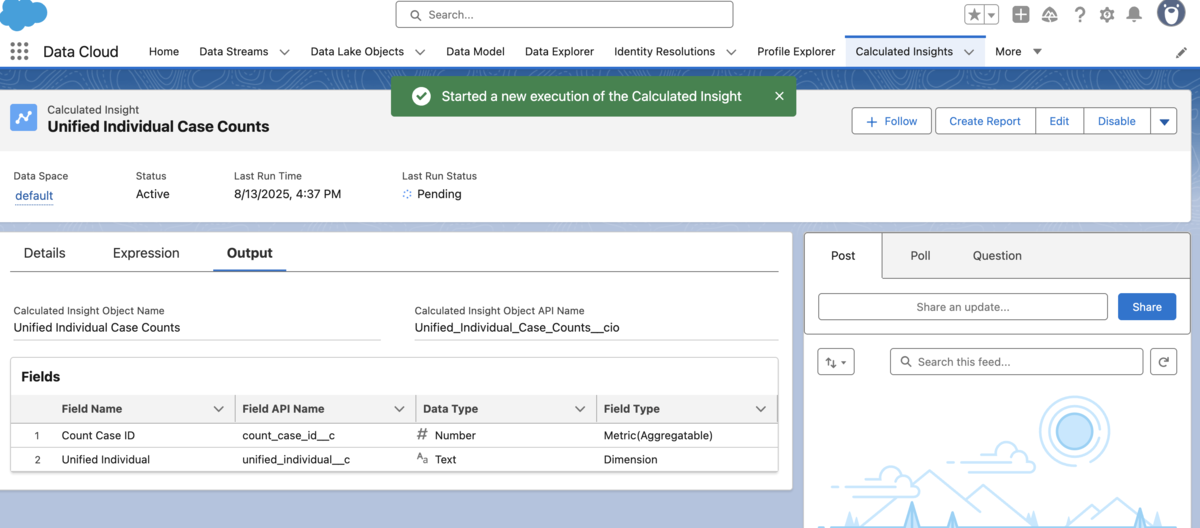Open the more actions dropdown arrow

coord(1163,121)
